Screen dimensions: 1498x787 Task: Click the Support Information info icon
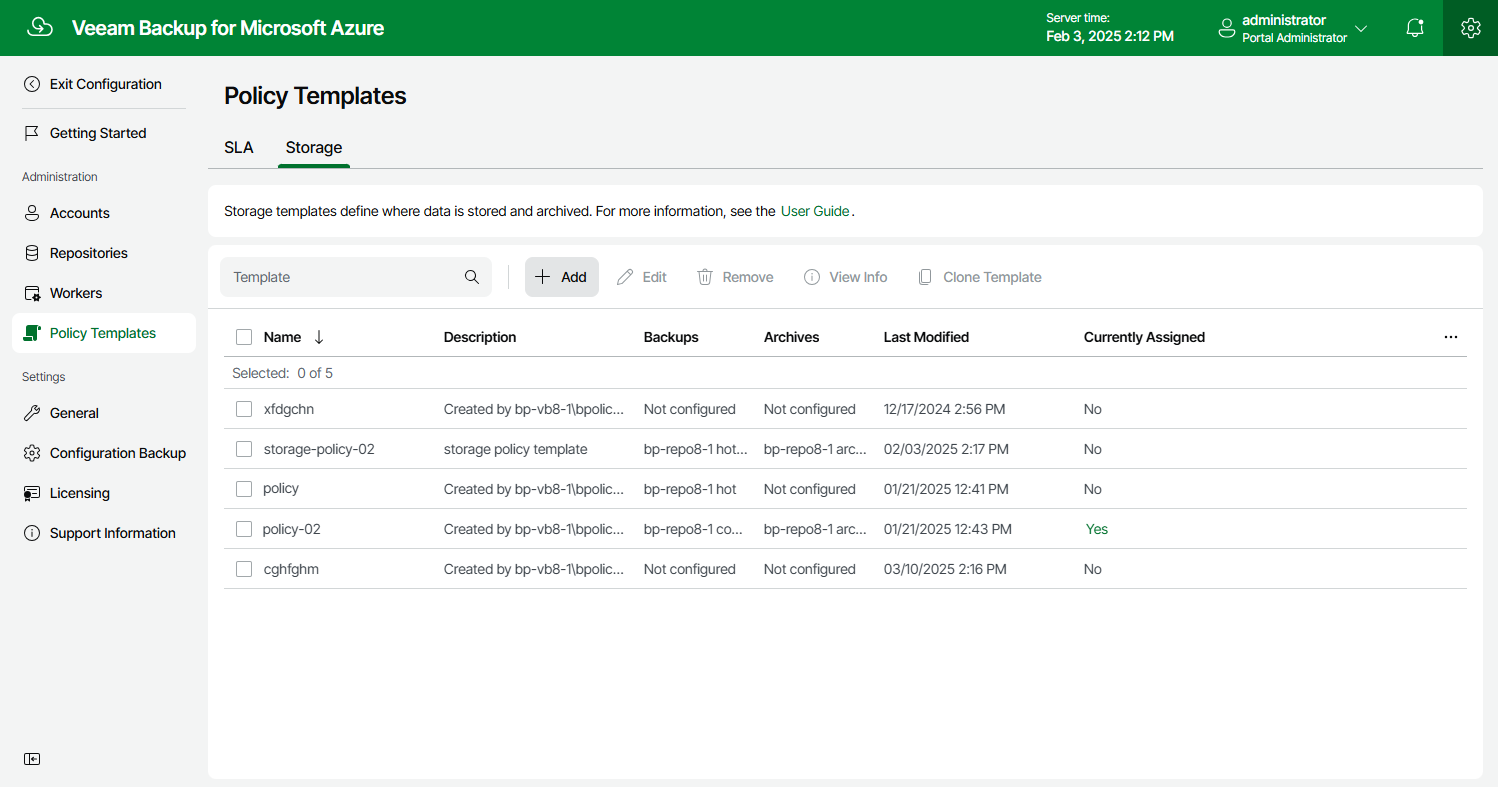32,533
